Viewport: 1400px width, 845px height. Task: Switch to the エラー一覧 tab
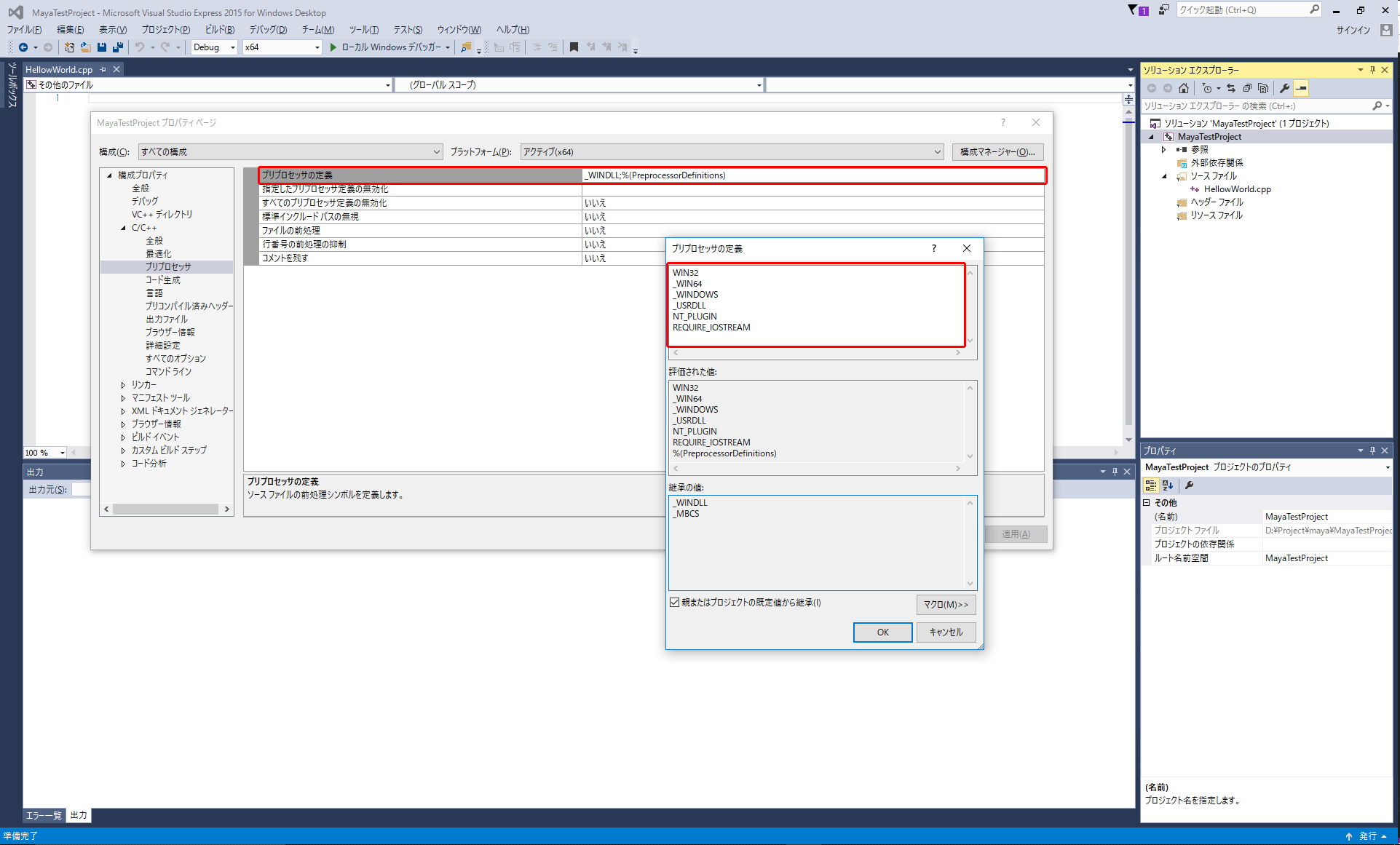(44, 815)
